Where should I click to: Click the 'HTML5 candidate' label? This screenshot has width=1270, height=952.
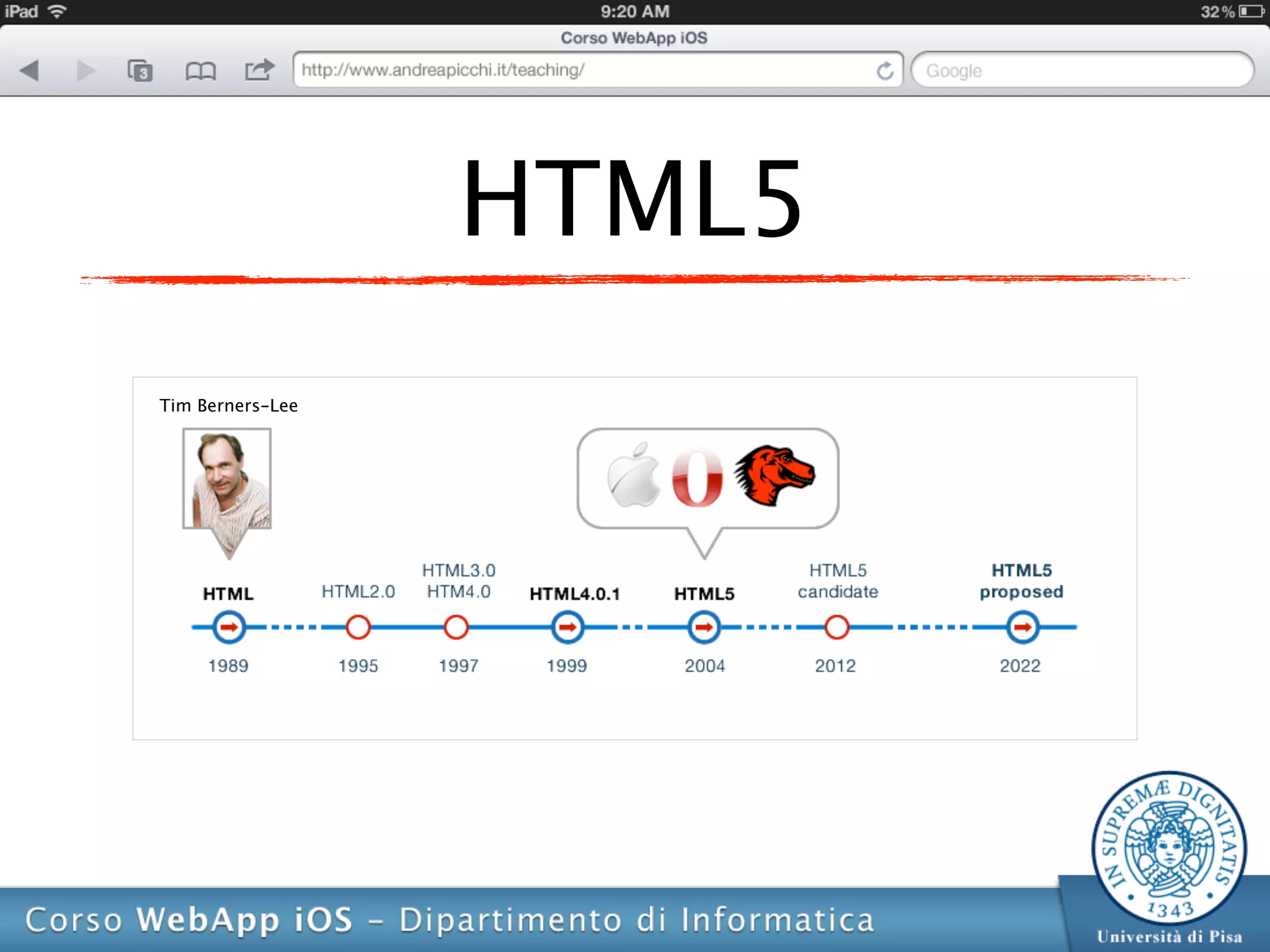click(x=838, y=581)
